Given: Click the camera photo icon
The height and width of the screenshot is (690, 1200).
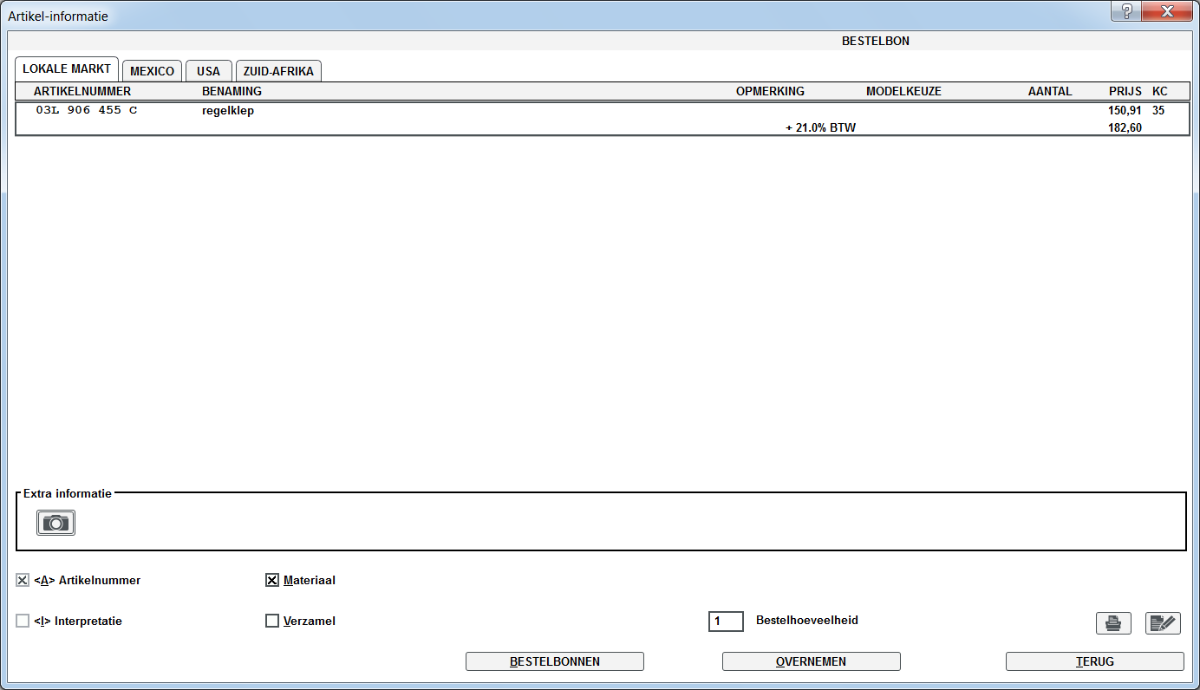Looking at the screenshot, I should point(56,523).
